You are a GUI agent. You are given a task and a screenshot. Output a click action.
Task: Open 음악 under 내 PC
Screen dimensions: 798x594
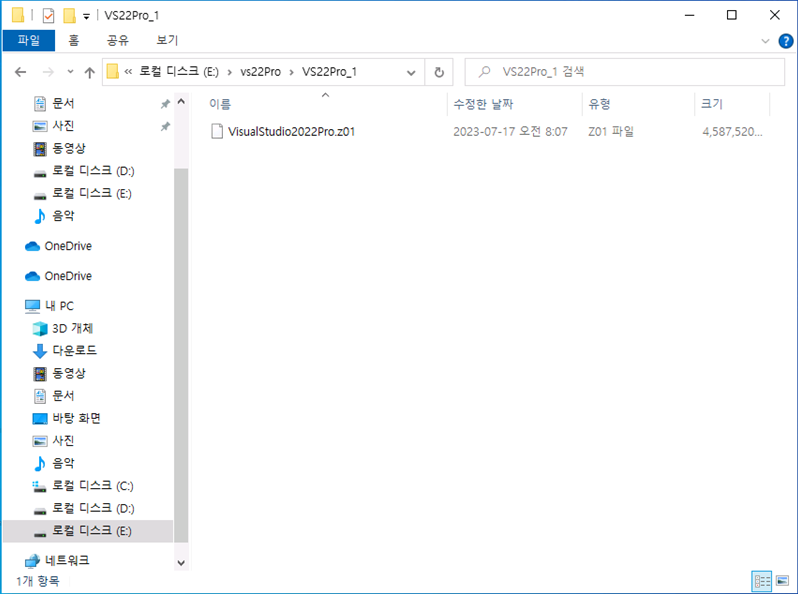point(63,463)
